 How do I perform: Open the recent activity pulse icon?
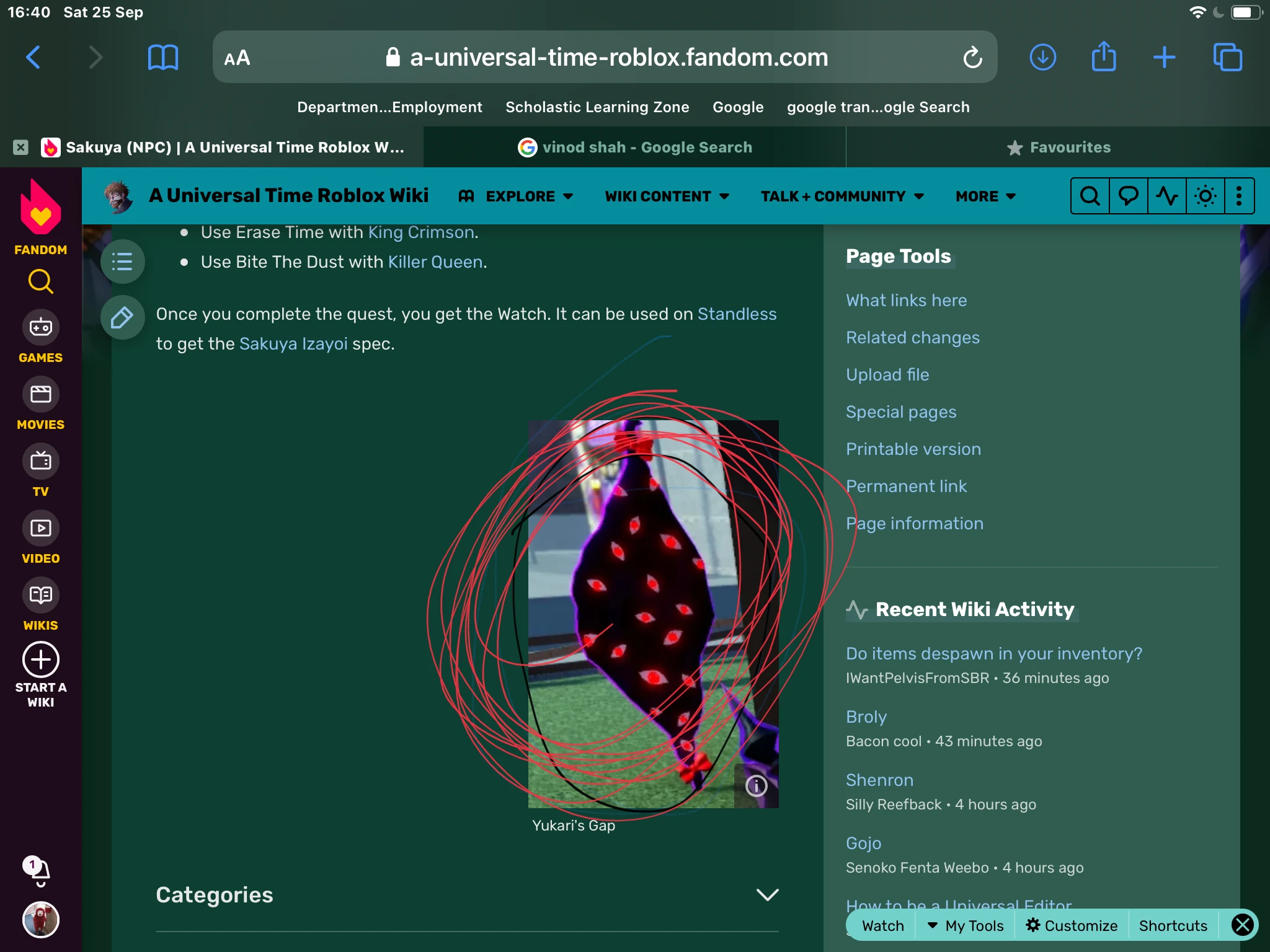click(x=1166, y=196)
